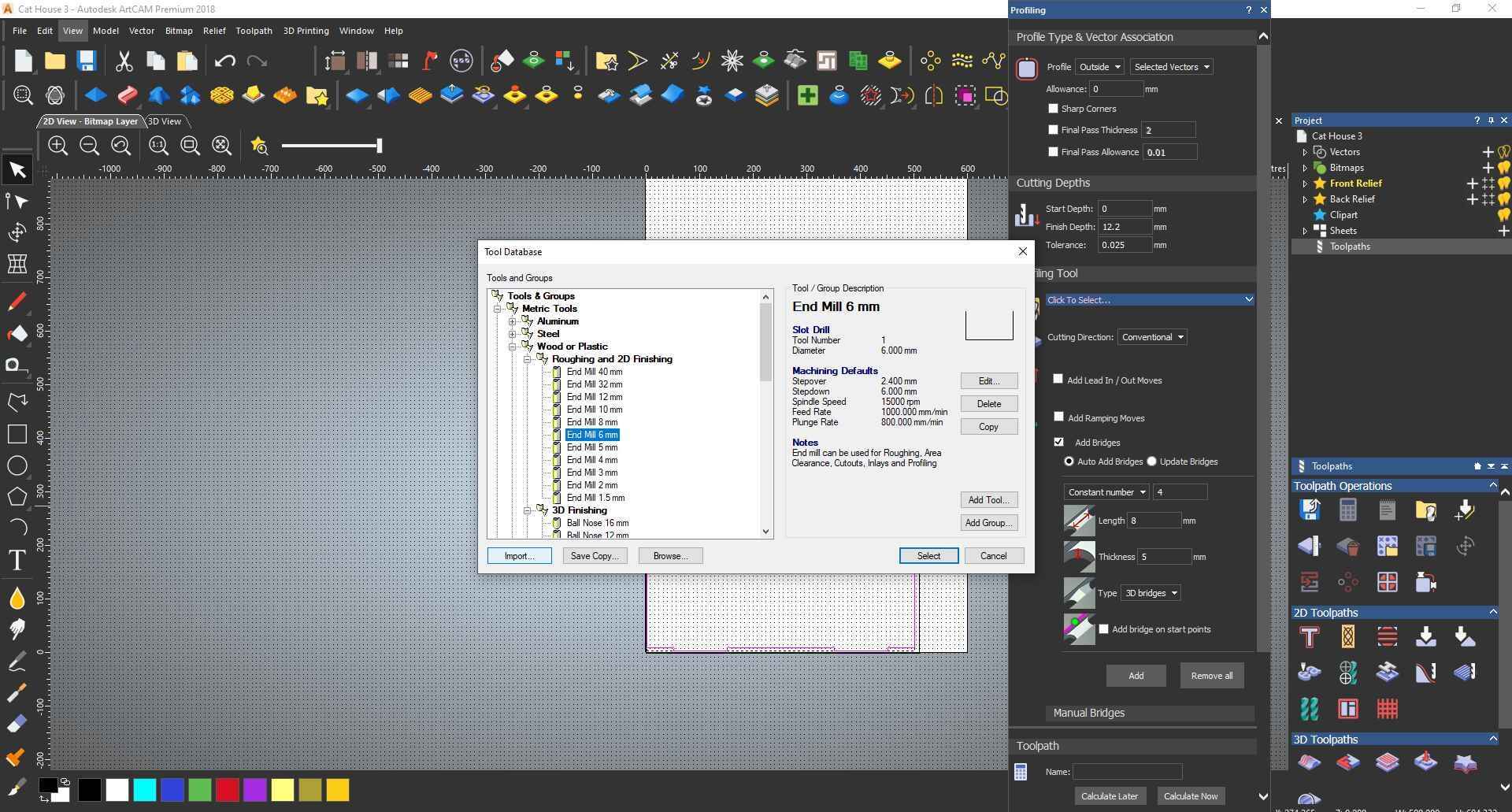Click the Calculate Now button
The width and height of the screenshot is (1512, 812).
(x=1191, y=796)
